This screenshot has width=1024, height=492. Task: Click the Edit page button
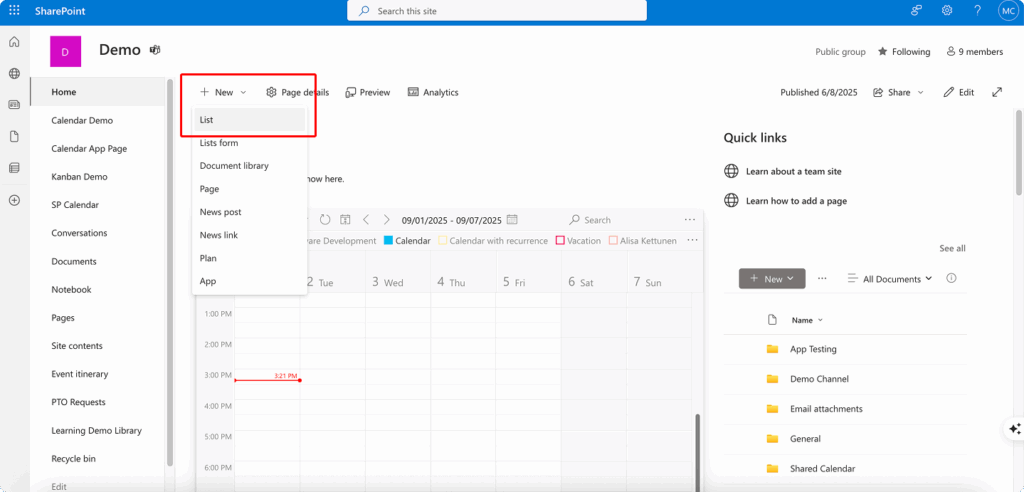(958, 92)
